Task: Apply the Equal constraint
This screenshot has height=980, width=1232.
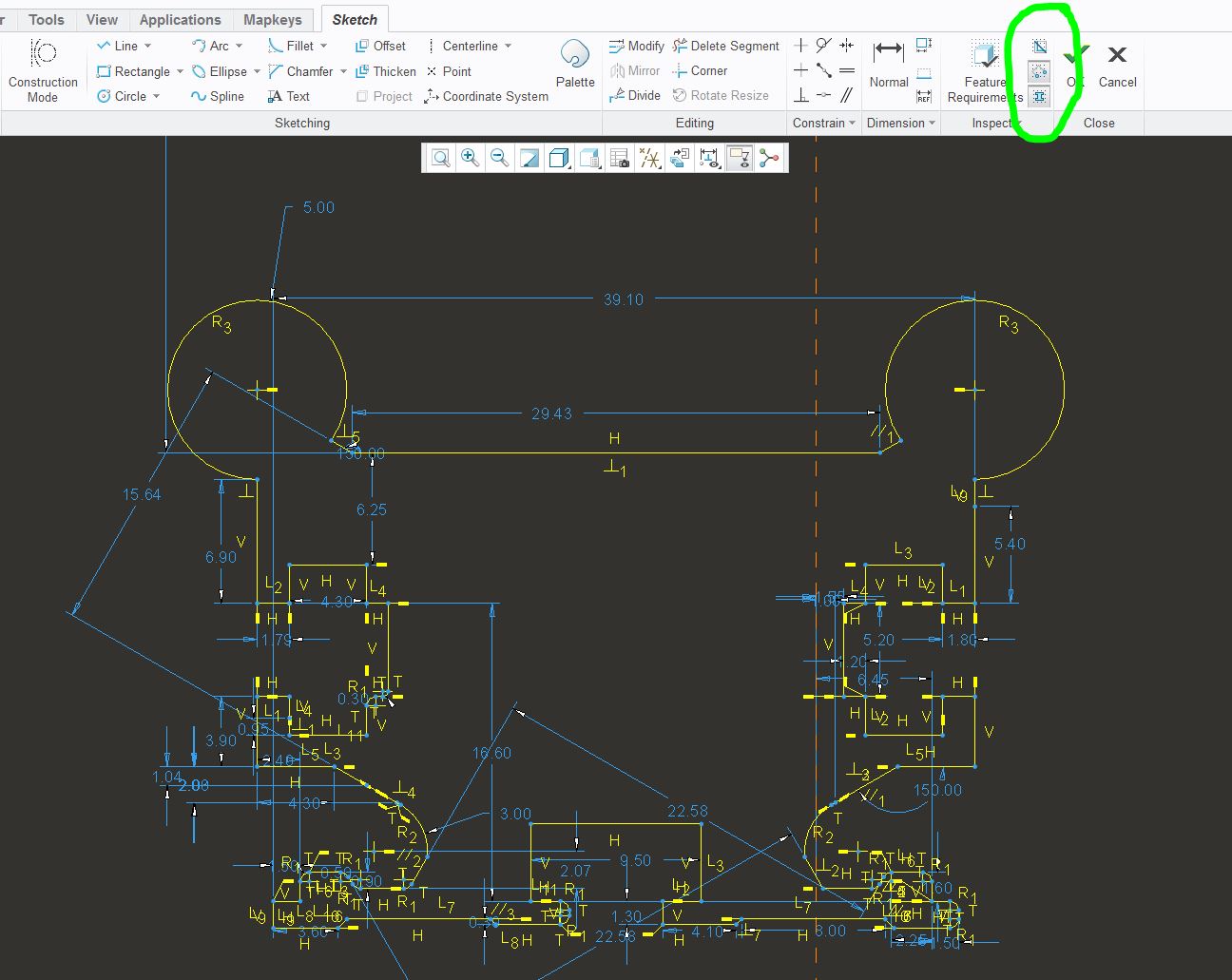Action: (847, 70)
